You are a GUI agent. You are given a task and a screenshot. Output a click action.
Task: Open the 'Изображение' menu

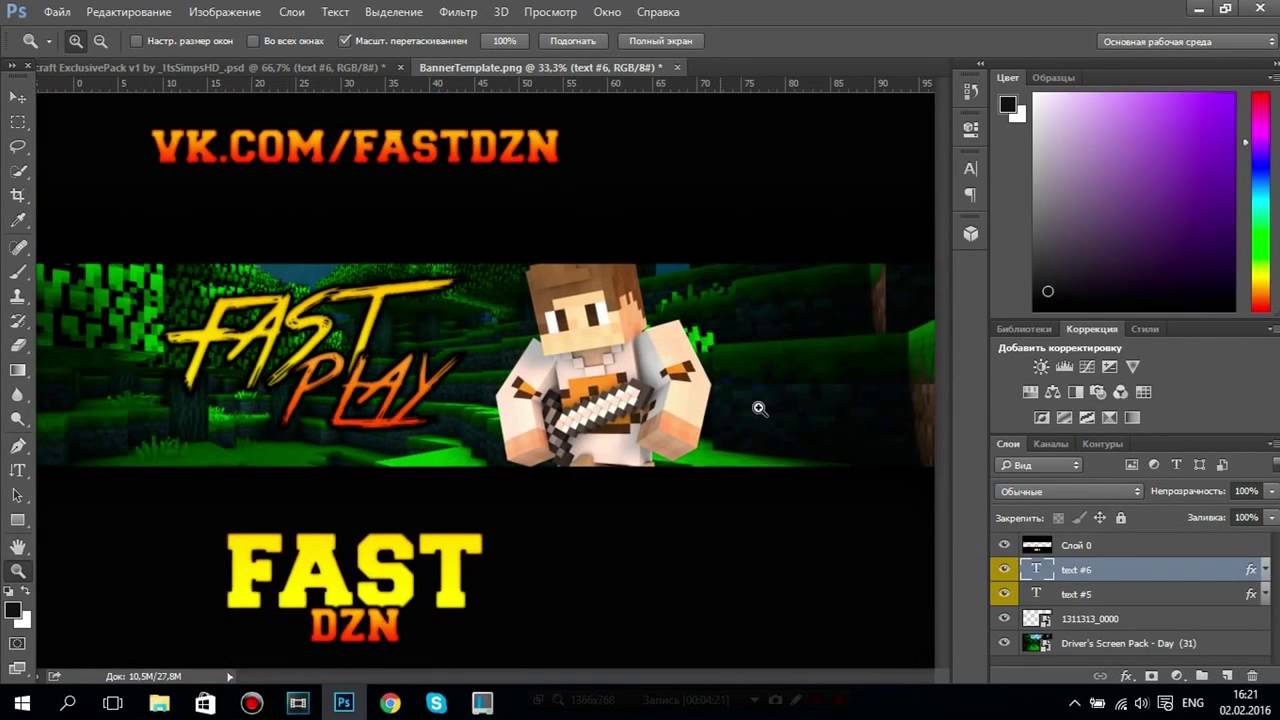tap(224, 12)
